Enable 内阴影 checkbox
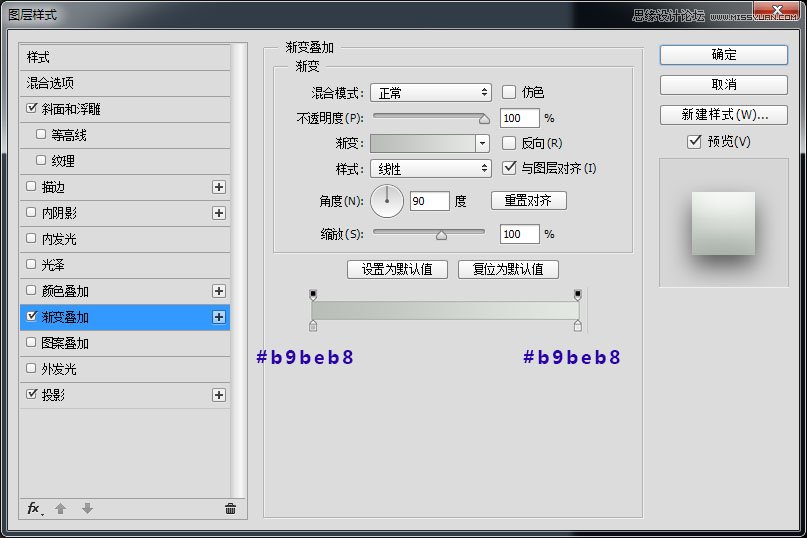This screenshot has height=538, width=807. tap(31, 212)
